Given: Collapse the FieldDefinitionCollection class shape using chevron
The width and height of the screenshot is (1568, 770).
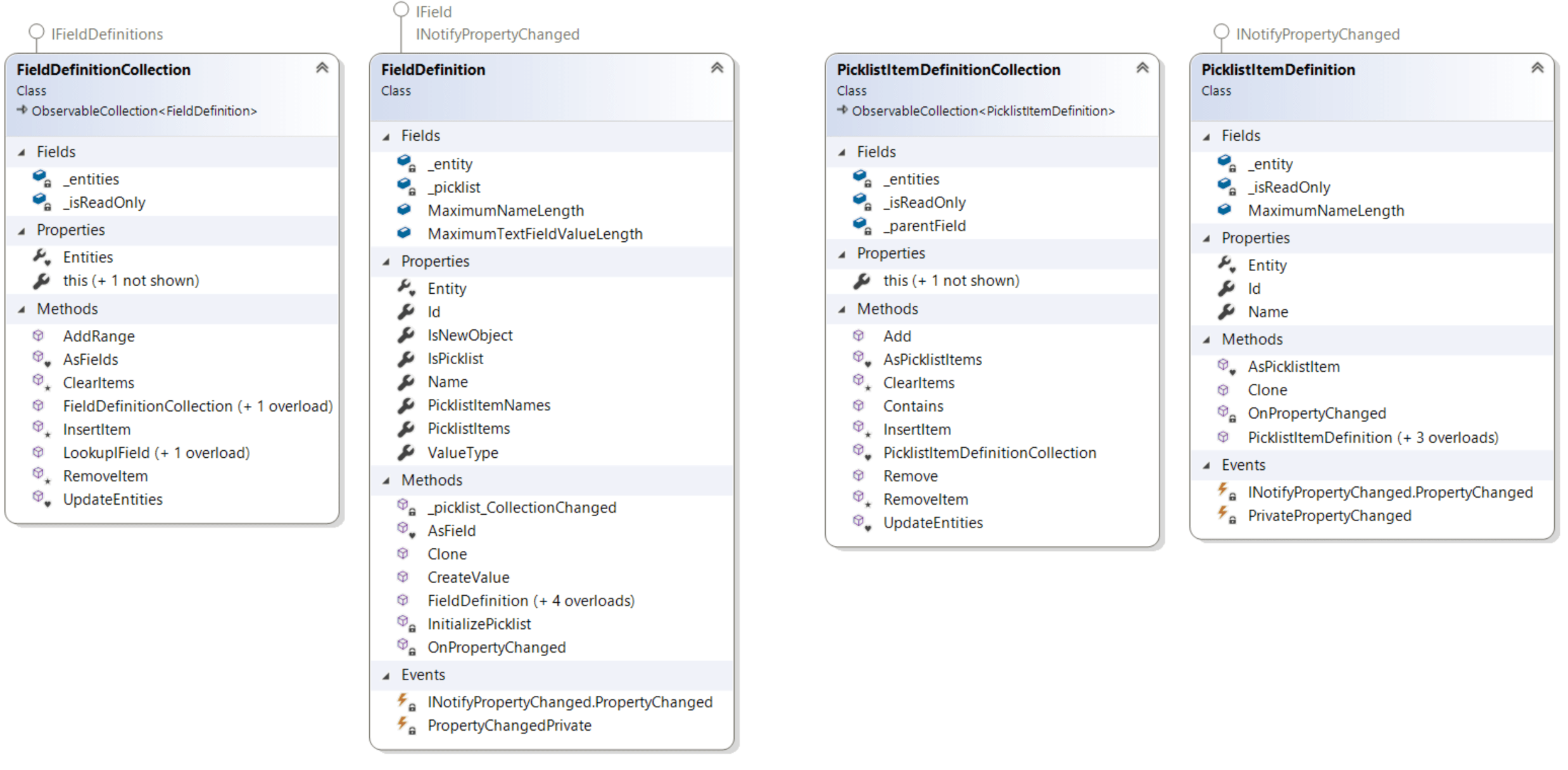Looking at the screenshot, I should click(x=322, y=68).
